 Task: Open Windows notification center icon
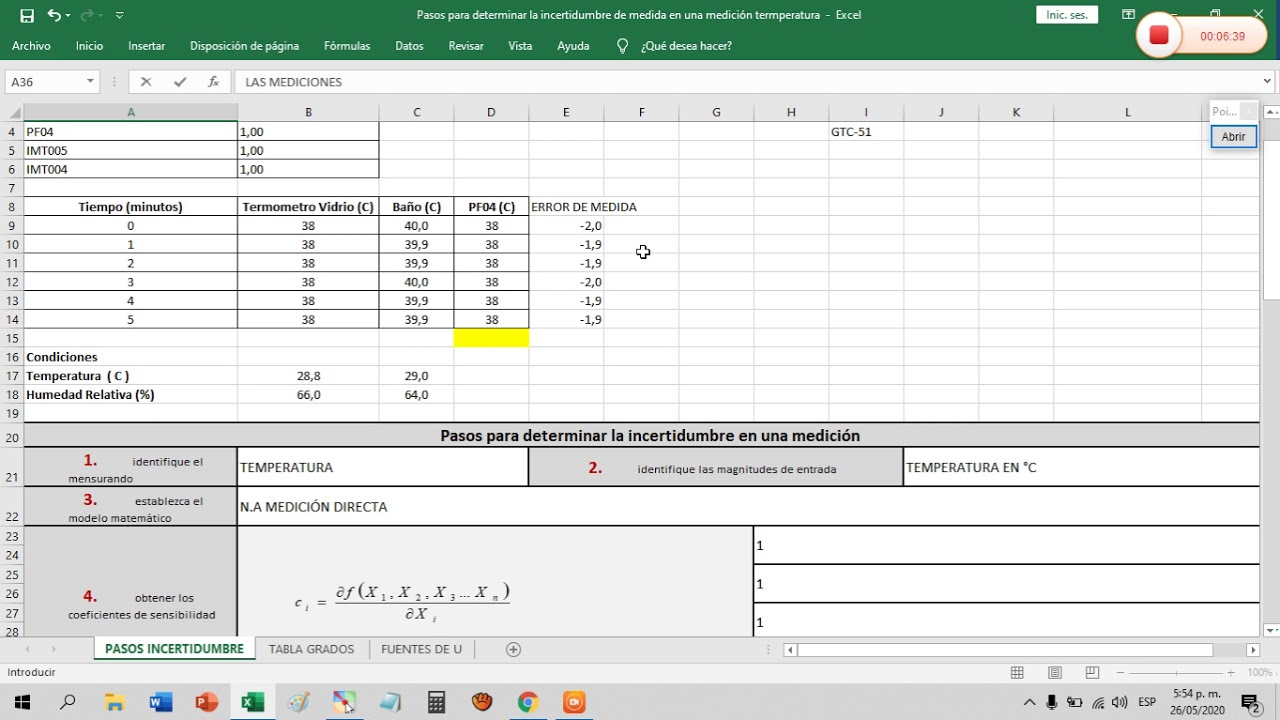[1249, 702]
